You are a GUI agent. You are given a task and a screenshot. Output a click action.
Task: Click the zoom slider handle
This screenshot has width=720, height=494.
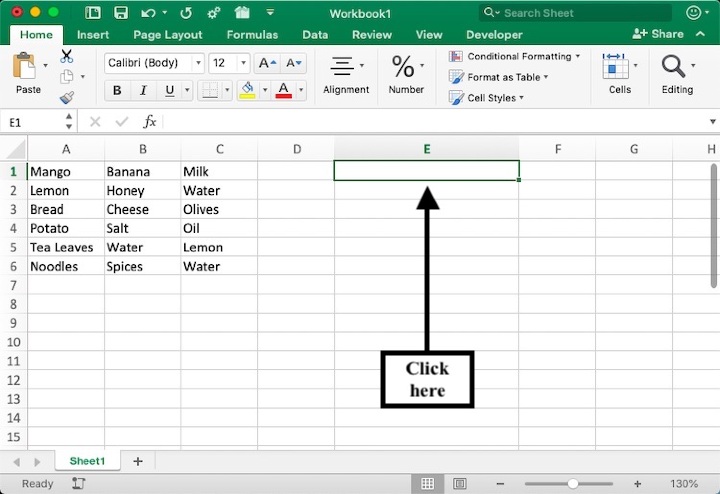572,483
